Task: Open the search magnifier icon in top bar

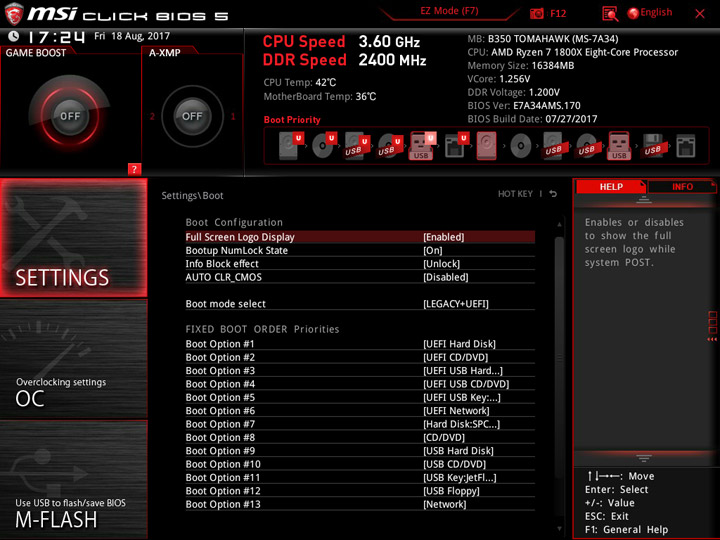Action: pyautogui.click(x=610, y=14)
